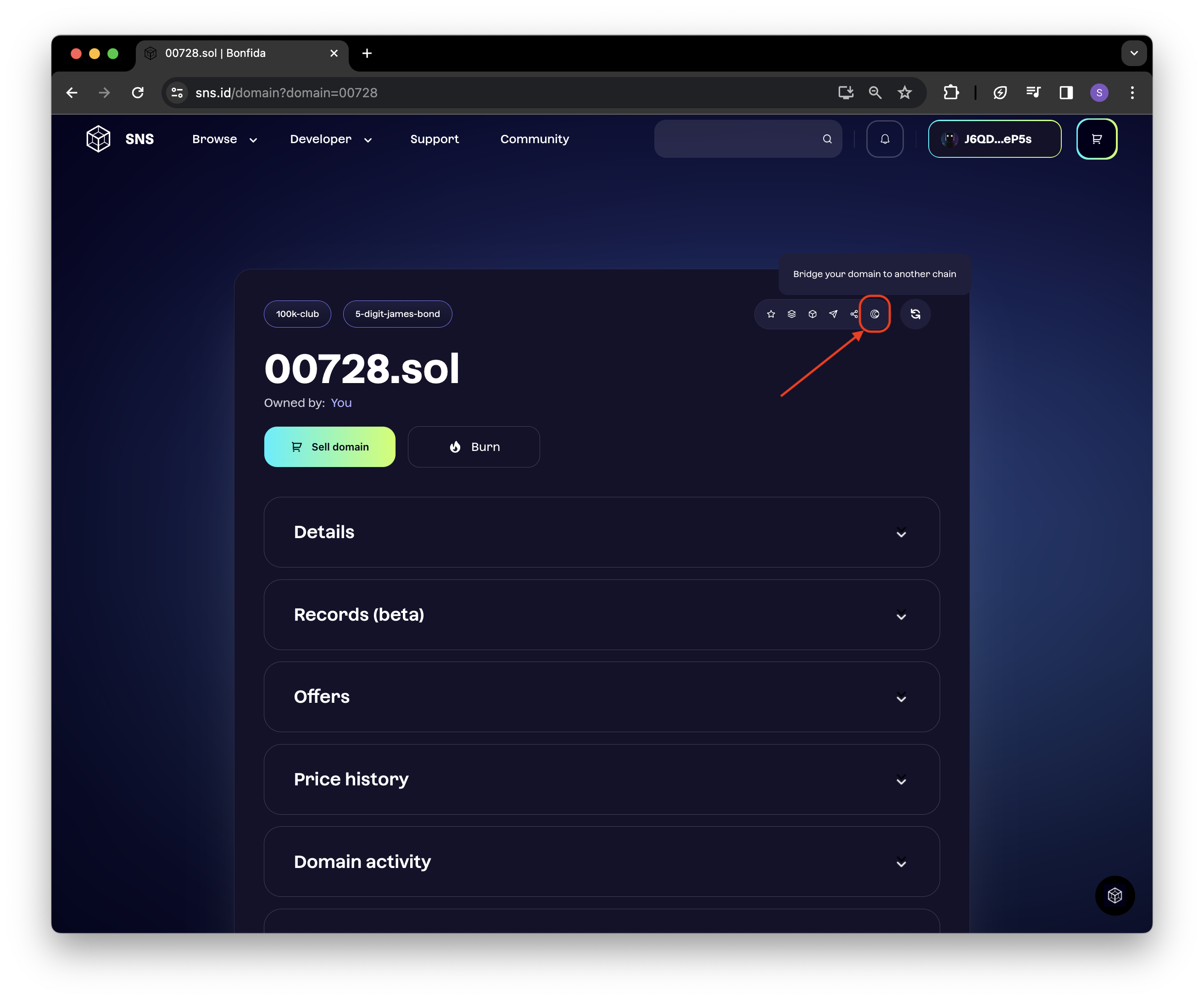
Task: Expand the Records (beta) section
Action: pos(602,615)
